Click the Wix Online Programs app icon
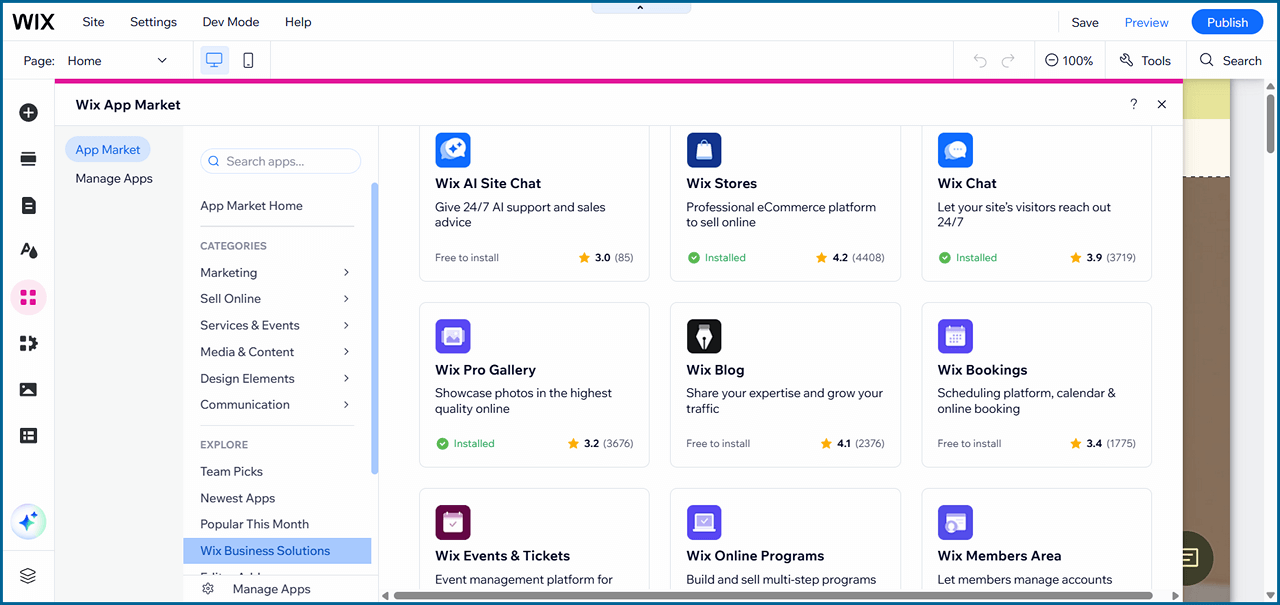The height and width of the screenshot is (605, 1280). coord(704,522)
